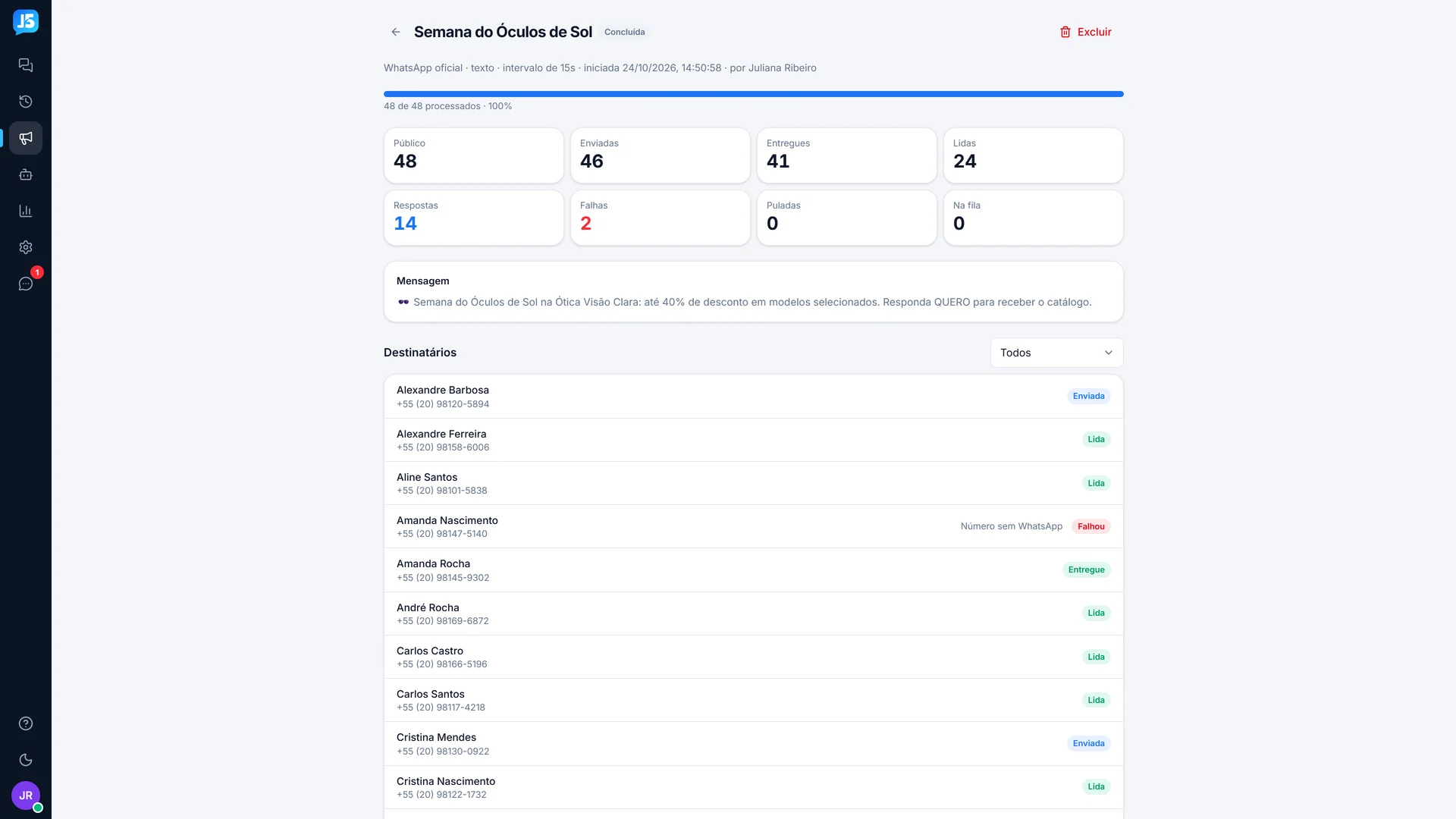
Task: Select the campaigns megaphone icon
Action: 26,138
